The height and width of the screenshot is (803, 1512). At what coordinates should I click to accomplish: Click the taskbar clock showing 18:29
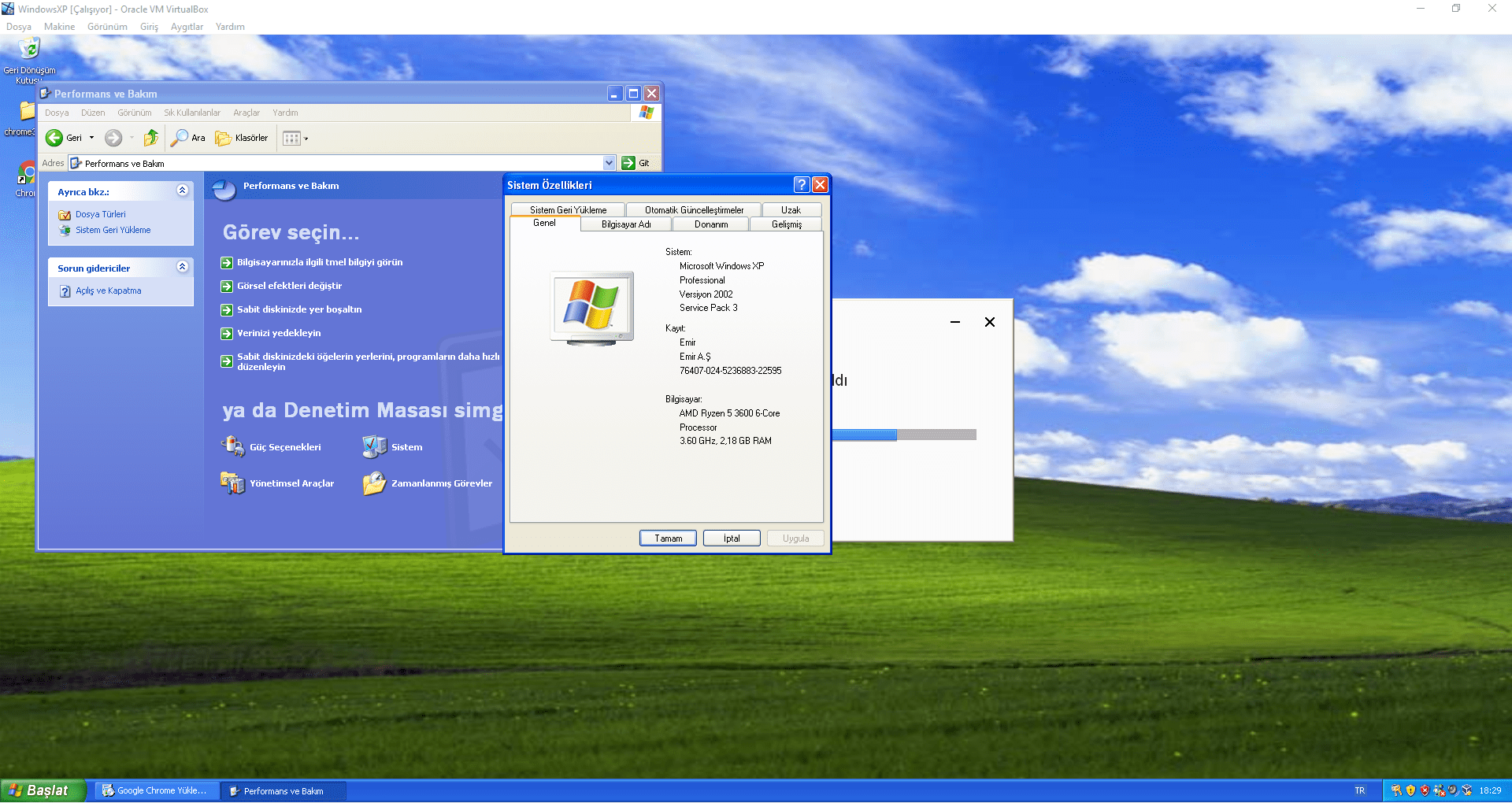1490,790
